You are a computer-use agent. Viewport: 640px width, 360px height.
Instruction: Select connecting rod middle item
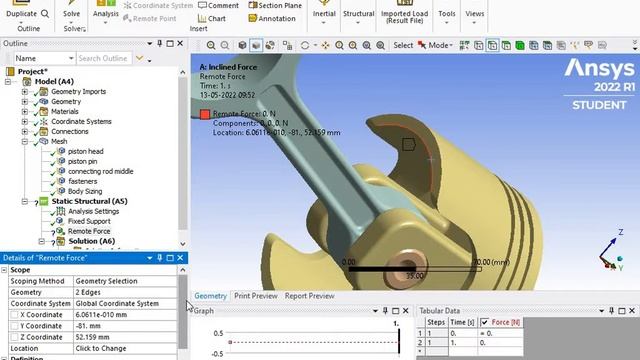pos(100,171)
